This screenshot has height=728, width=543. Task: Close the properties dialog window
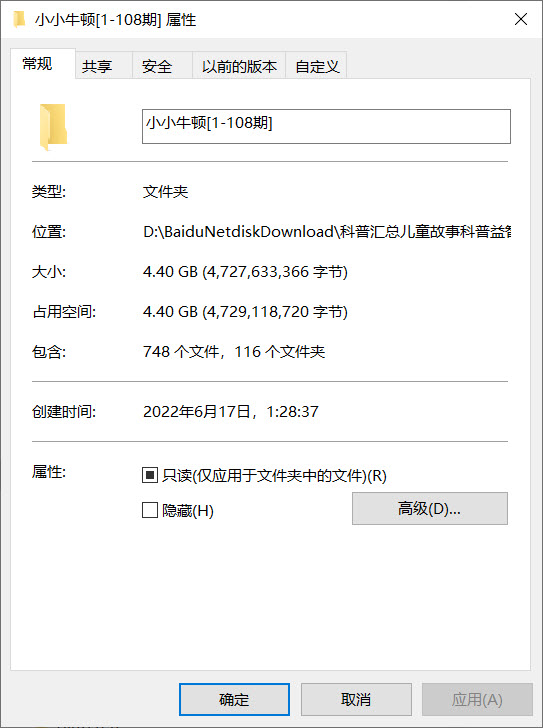pyautogui.click(x=521, y=19)
